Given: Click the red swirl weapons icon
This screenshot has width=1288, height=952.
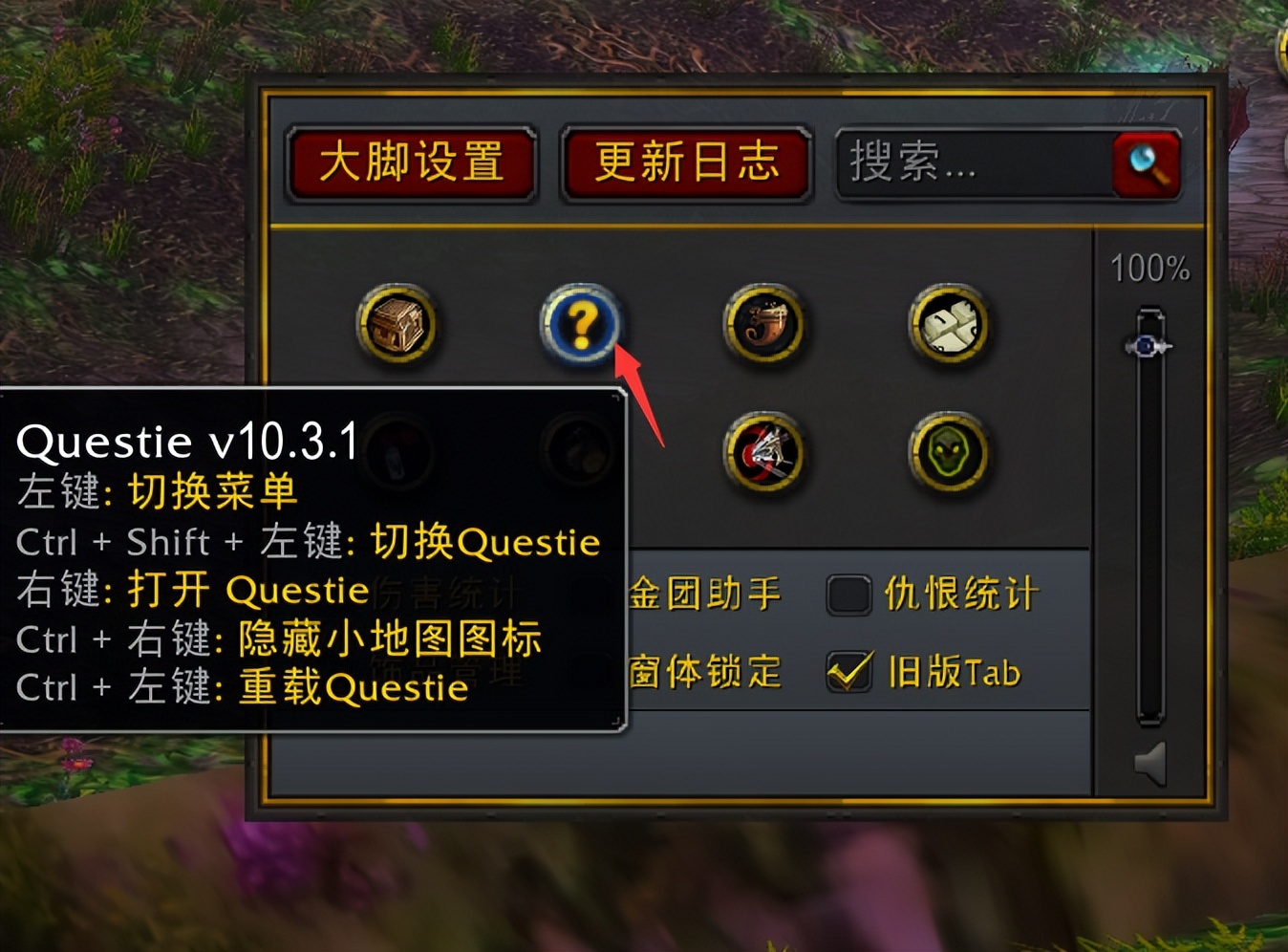Looking at the screenshot, I should (x=763, y=453).
